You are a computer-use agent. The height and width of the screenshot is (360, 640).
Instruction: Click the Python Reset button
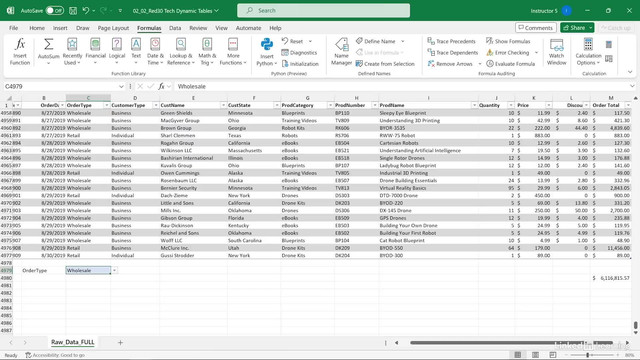click(292, 41)
